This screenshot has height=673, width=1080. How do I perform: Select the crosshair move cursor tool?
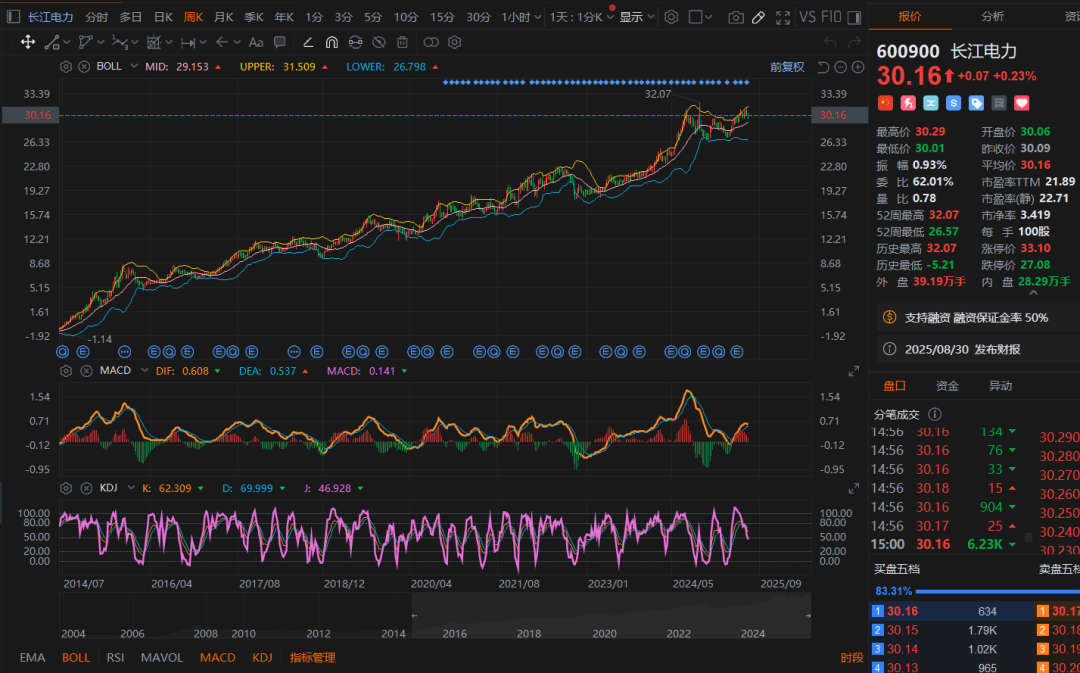pos(28,43)
